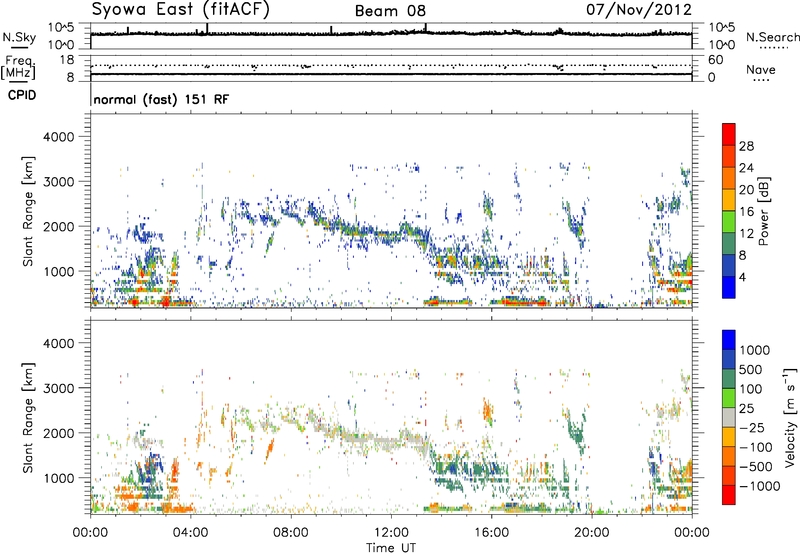The width and height of the screenshot is (800, 554).
Task: Click the noise sky trace in top panel
Action: [391, 33]
